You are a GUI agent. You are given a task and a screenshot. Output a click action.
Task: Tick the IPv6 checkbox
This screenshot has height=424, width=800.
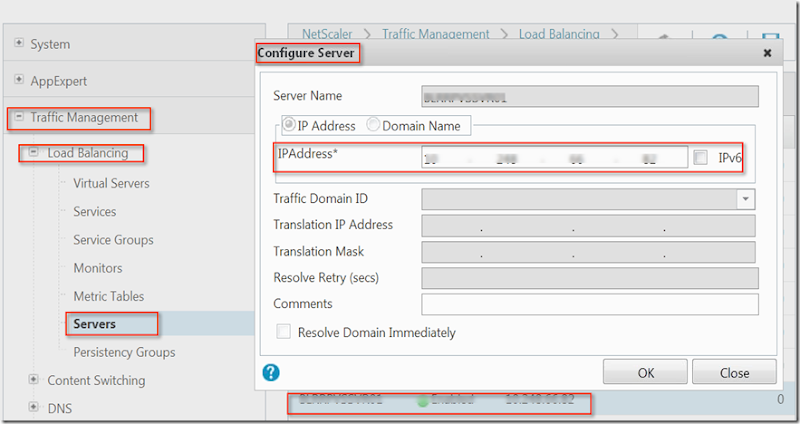pyautogui.click(x=701, y=157)
